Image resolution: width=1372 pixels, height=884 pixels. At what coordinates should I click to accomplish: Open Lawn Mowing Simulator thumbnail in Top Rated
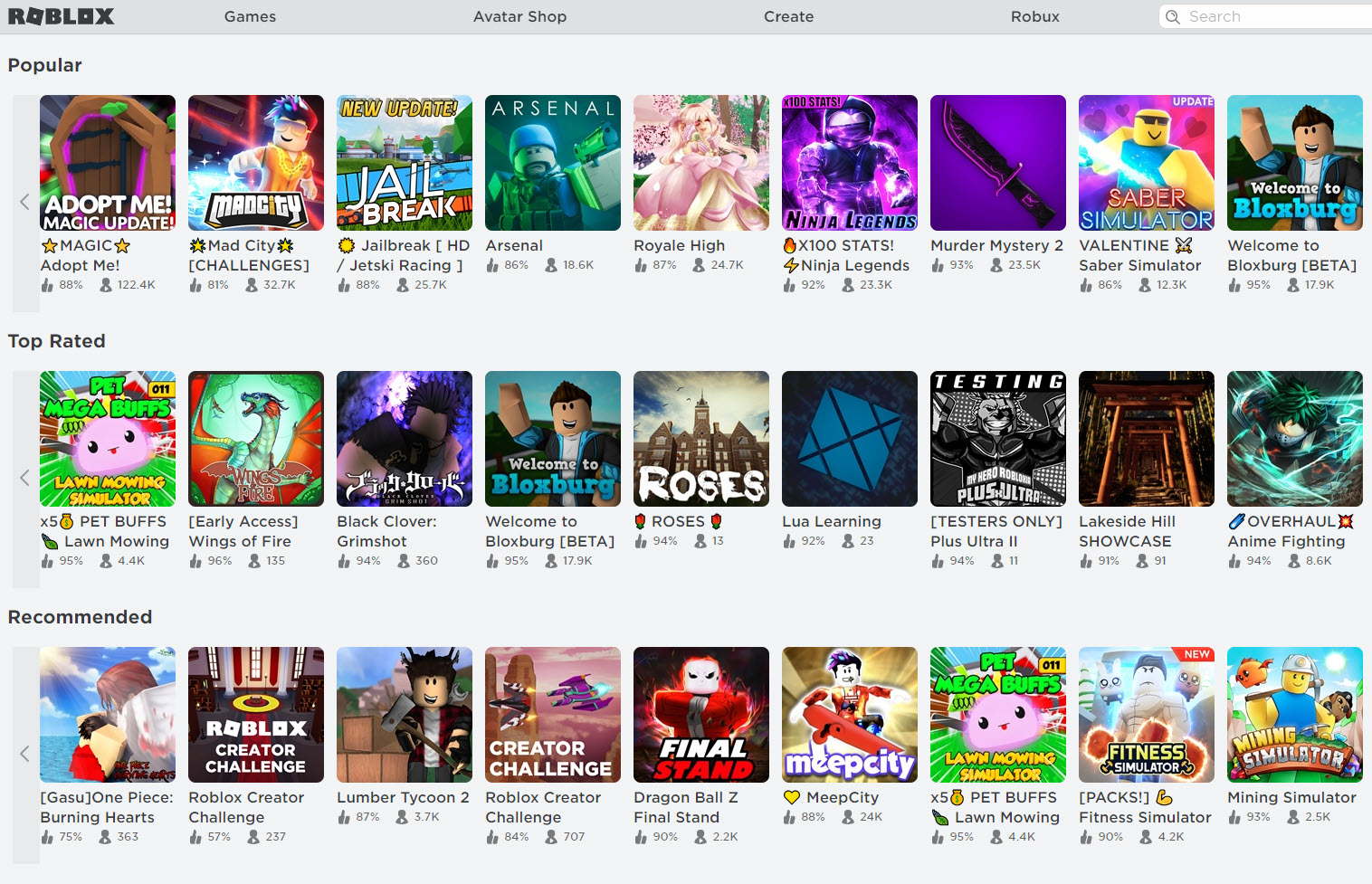point(108,439)
